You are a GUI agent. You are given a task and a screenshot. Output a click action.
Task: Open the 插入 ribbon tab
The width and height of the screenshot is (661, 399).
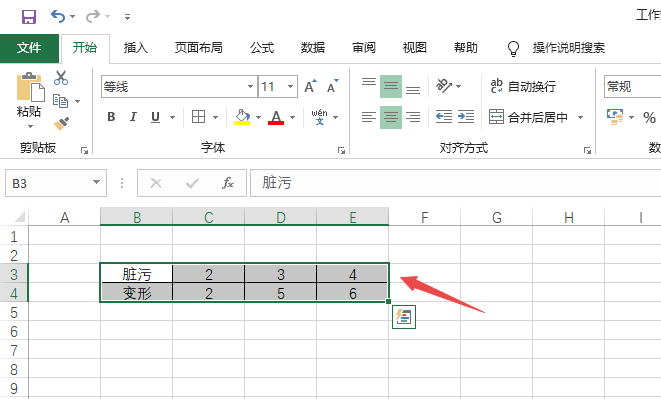click(136, 48)
